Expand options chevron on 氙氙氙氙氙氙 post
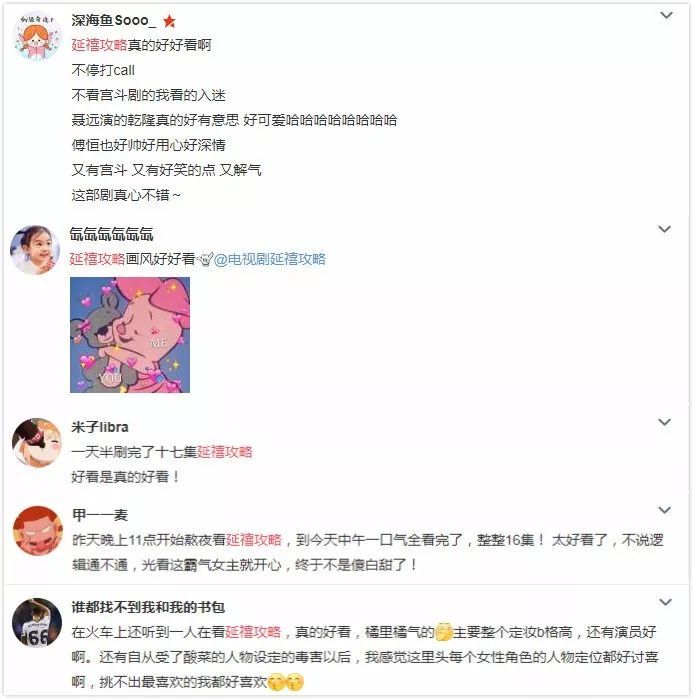Screen dimensions: 693x699 pos(664,229)
